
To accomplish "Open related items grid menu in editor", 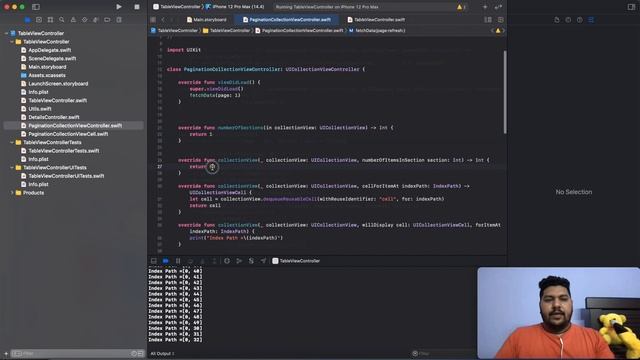I will (153, 20).
